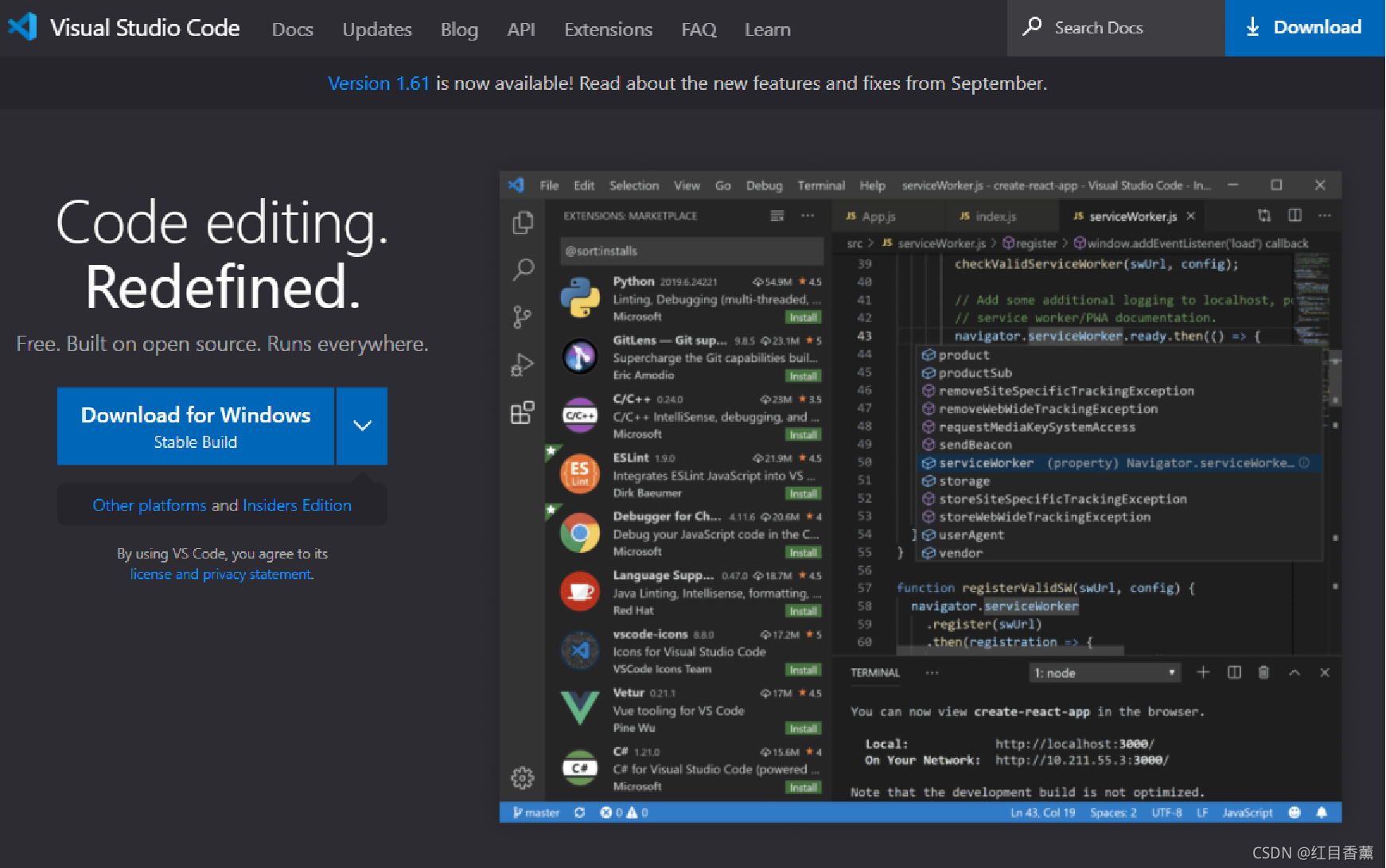Install the Python extension
Viewport: 1386px width, 868px height.
click(x=803, y=317)
